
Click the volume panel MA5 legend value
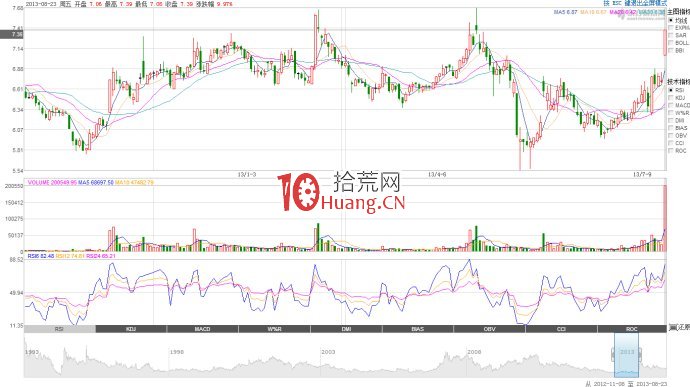tap(96, 182)
